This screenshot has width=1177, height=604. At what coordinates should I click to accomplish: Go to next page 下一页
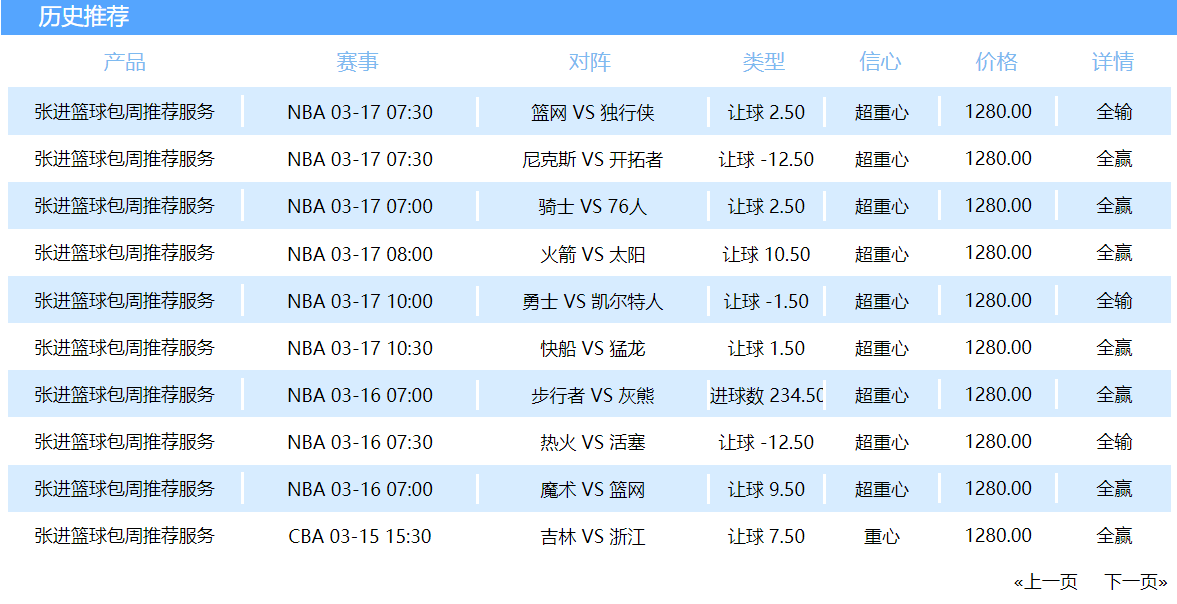[1135, 581]
